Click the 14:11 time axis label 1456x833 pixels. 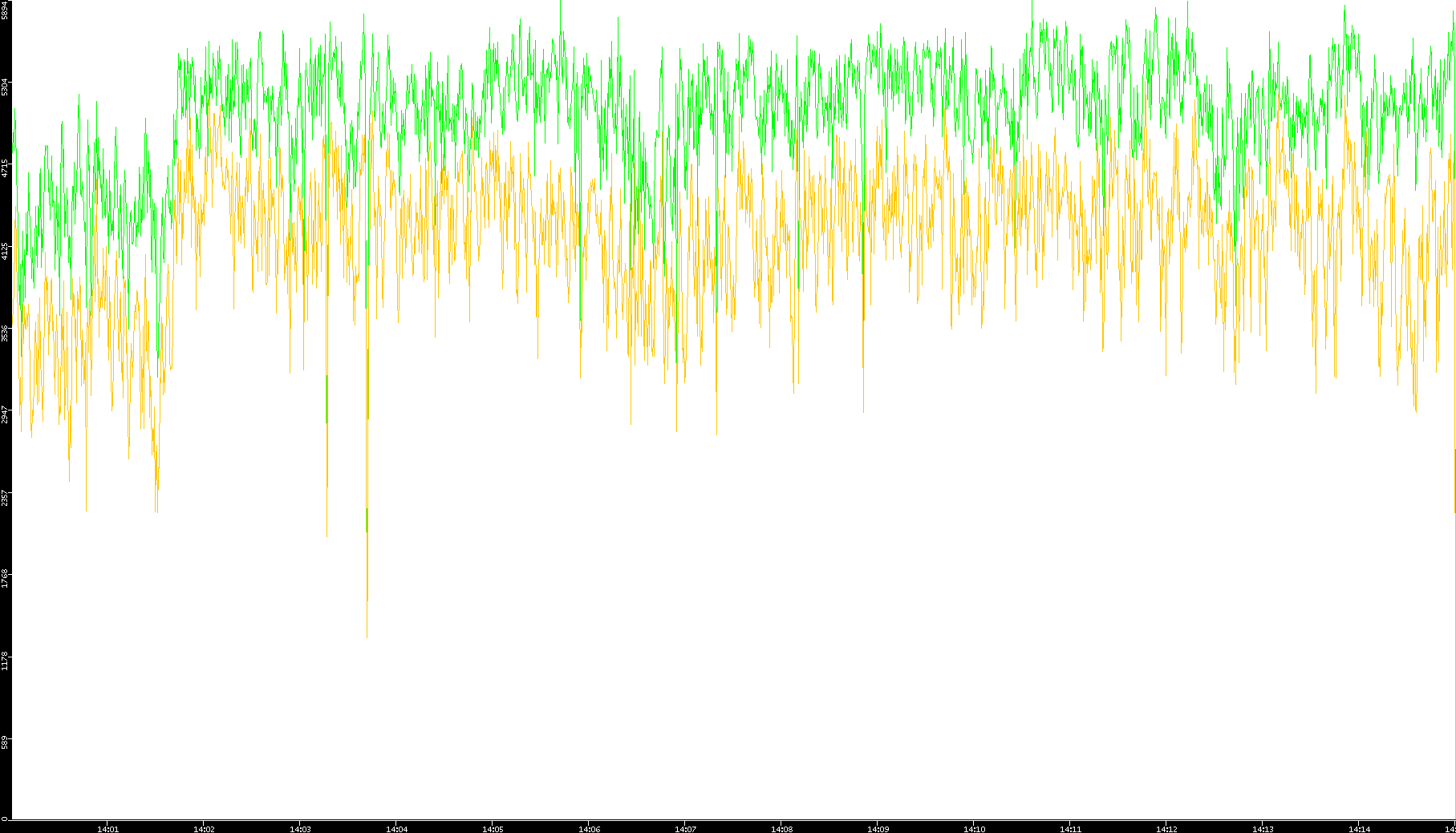[1070, 829]
